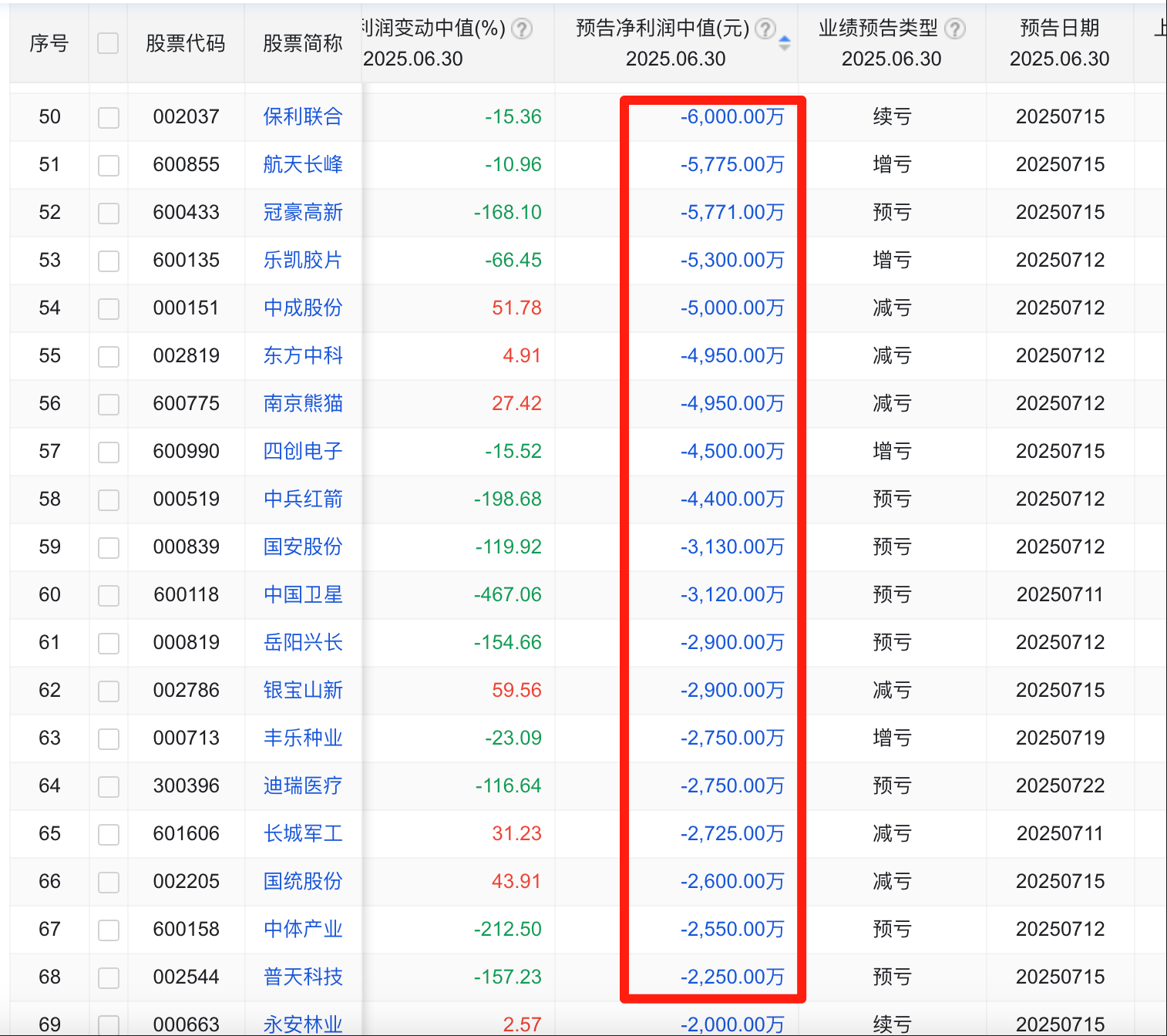Click the 预告日期 column header
This screenshot has height=1036, width=1167.
pyautogui.click(x=1060, y=28)
